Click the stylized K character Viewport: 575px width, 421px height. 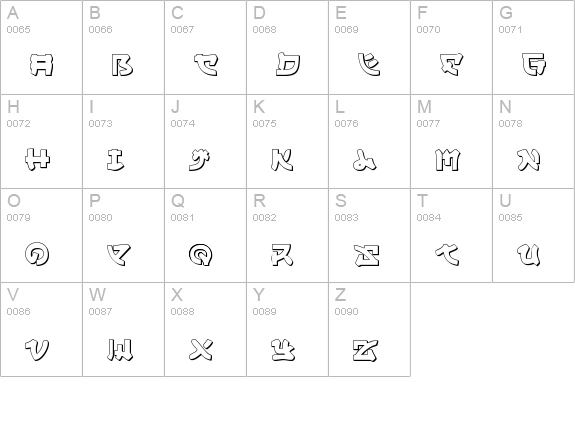tap(282, 160)
